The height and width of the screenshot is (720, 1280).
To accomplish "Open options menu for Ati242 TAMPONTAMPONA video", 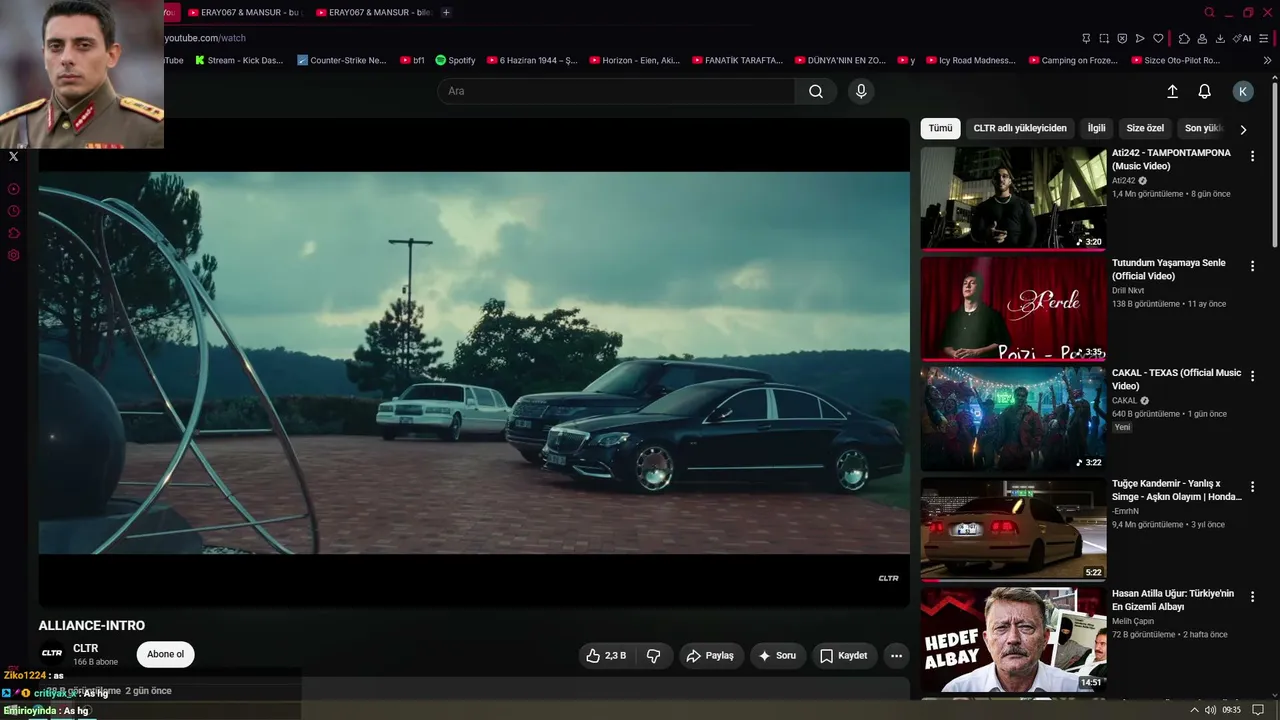I will click(1252, 156).
